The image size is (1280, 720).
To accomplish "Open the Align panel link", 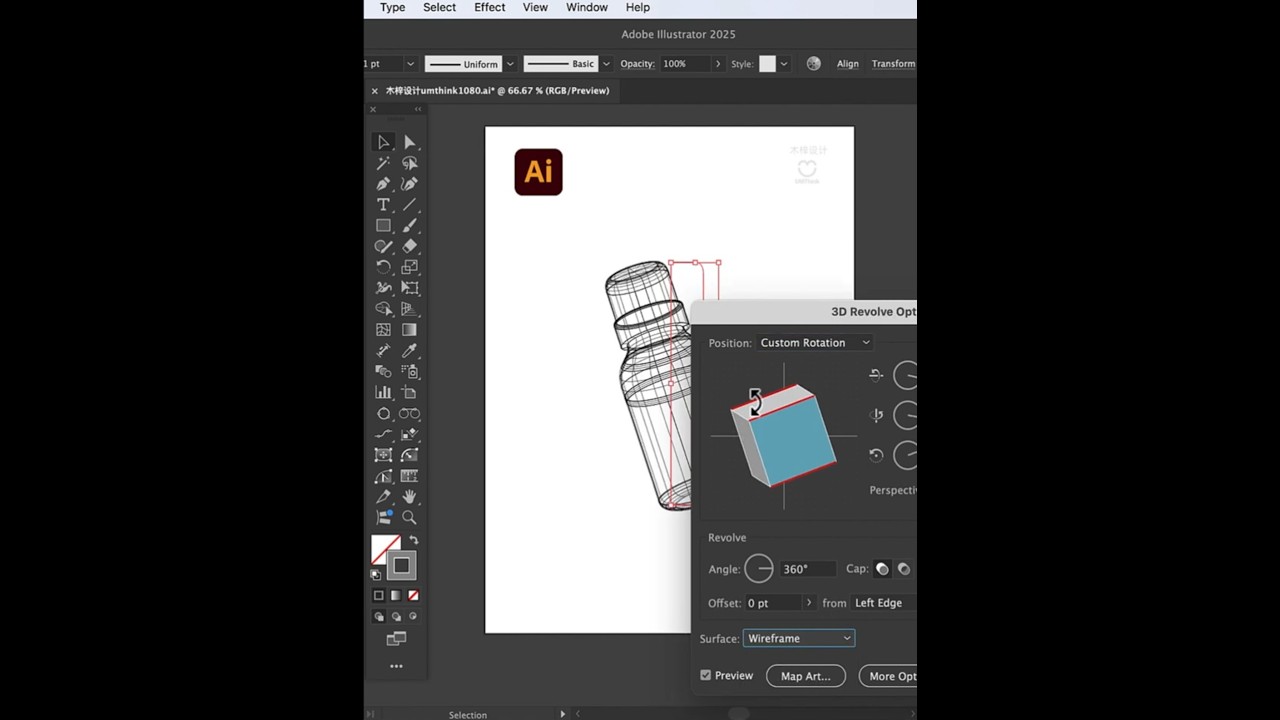I will pos(848,64).
